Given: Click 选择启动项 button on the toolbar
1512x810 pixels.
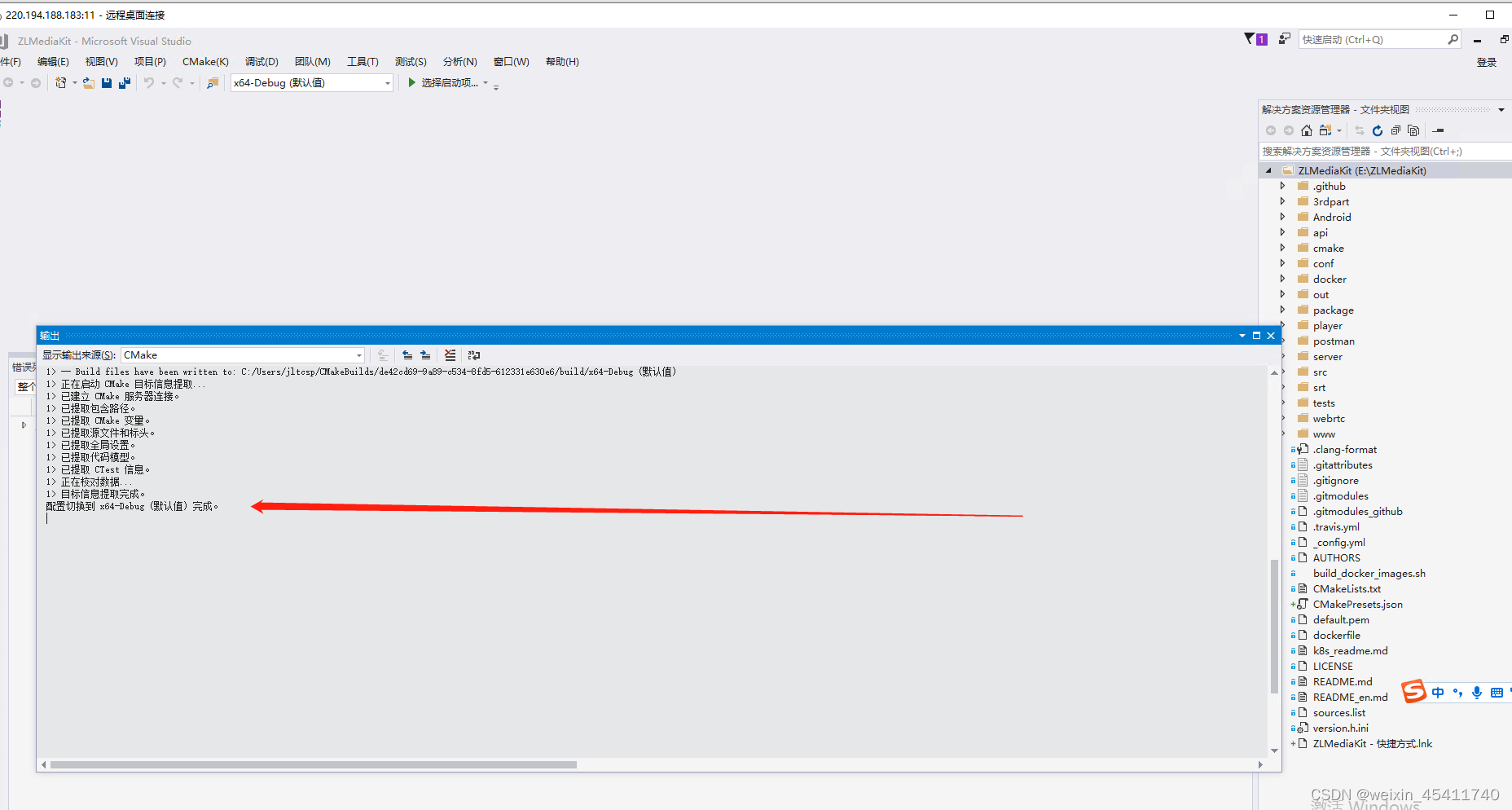Looking at the screenshot, I should click(450, 82).
